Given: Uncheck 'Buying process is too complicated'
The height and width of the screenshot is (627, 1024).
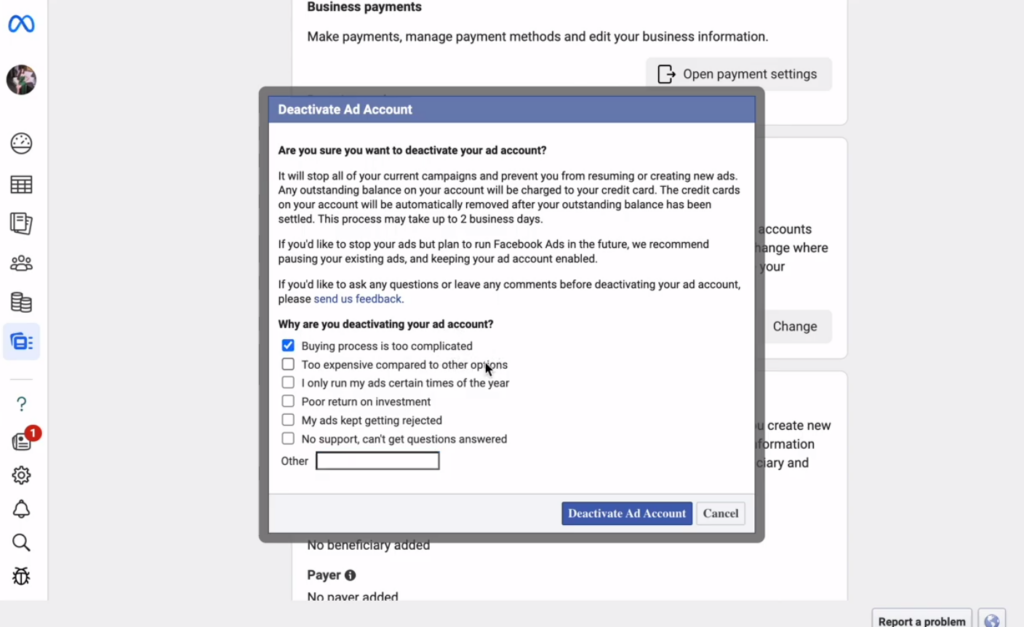Looking at the screenshot, I should (x=288, y=345).
